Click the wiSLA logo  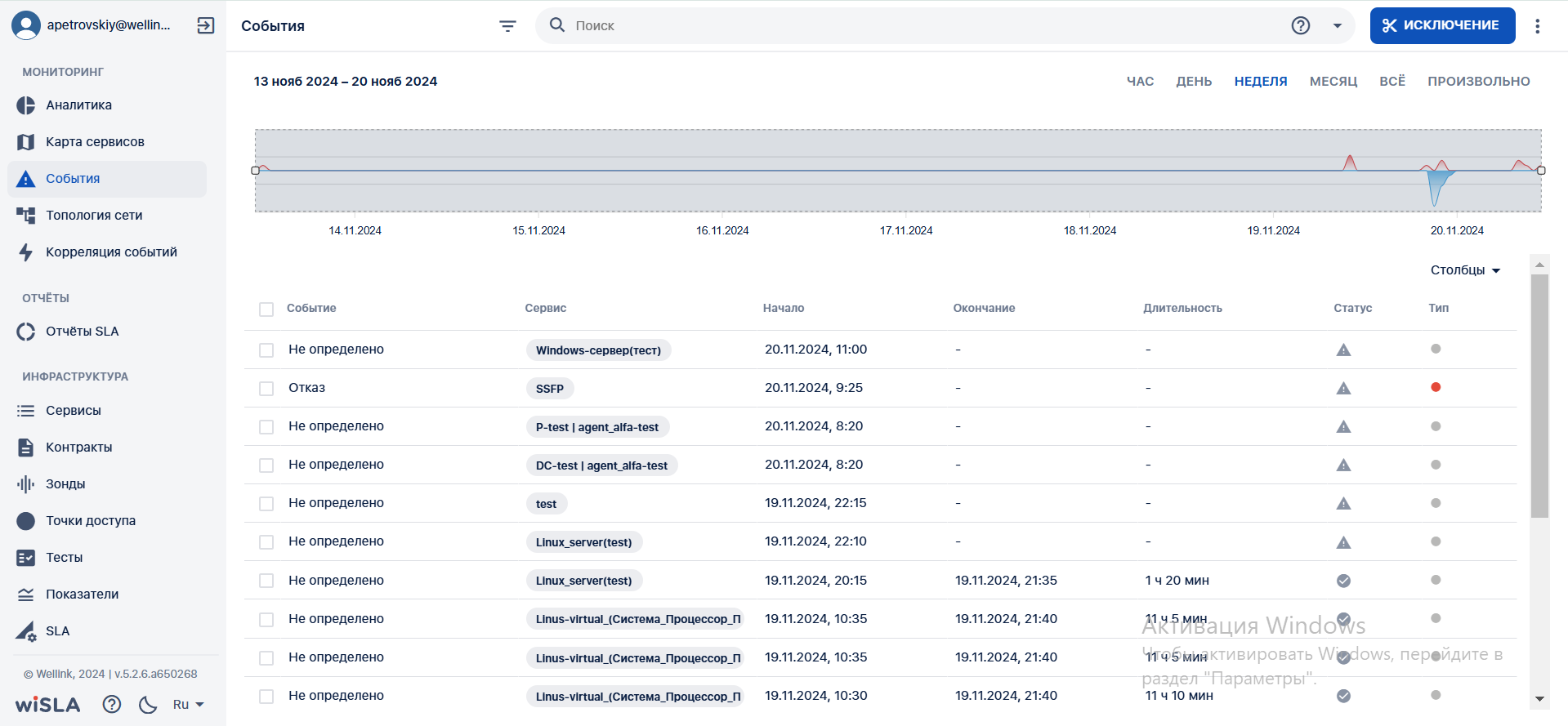coord(48,705)
